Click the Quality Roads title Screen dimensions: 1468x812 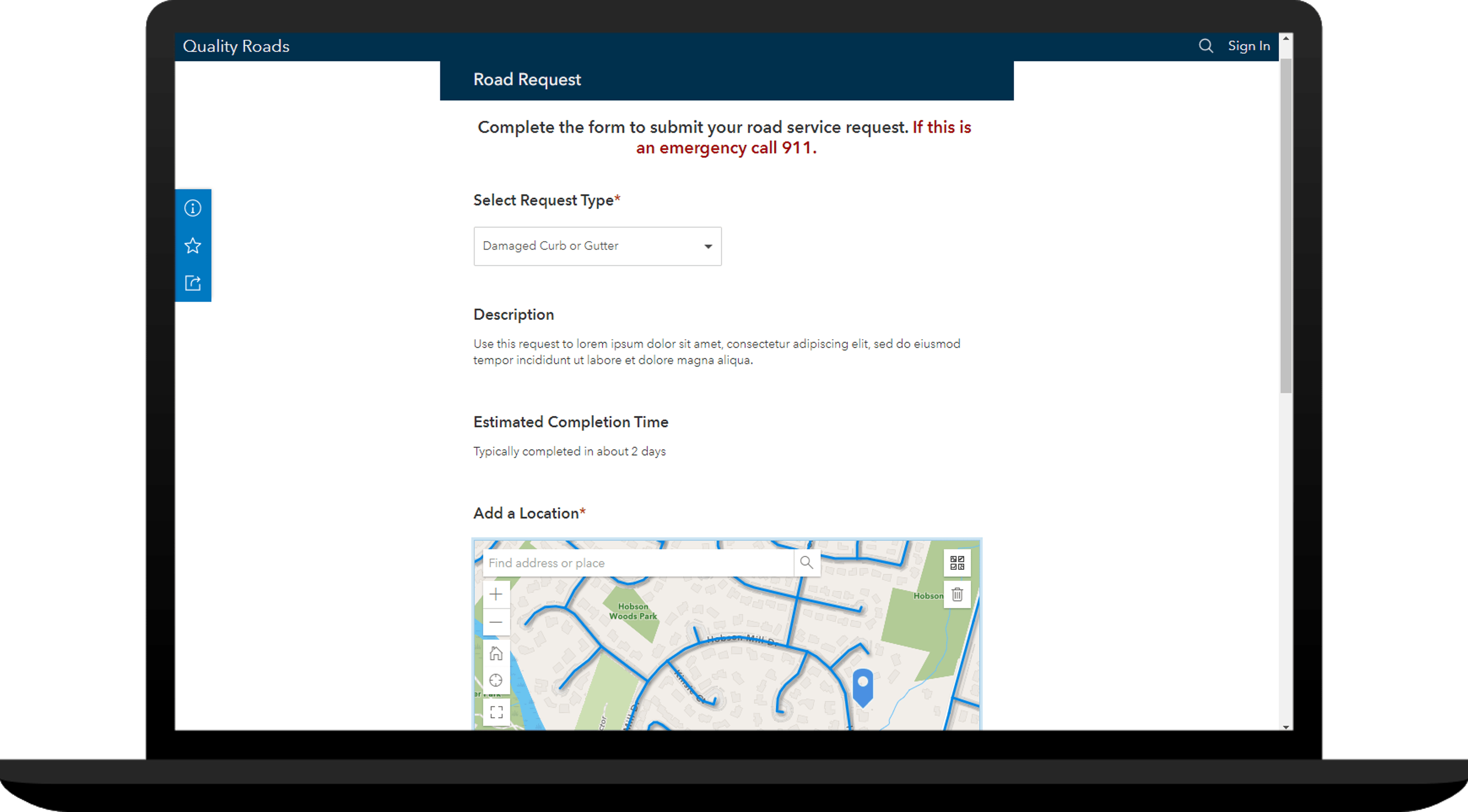coord(235,46)
